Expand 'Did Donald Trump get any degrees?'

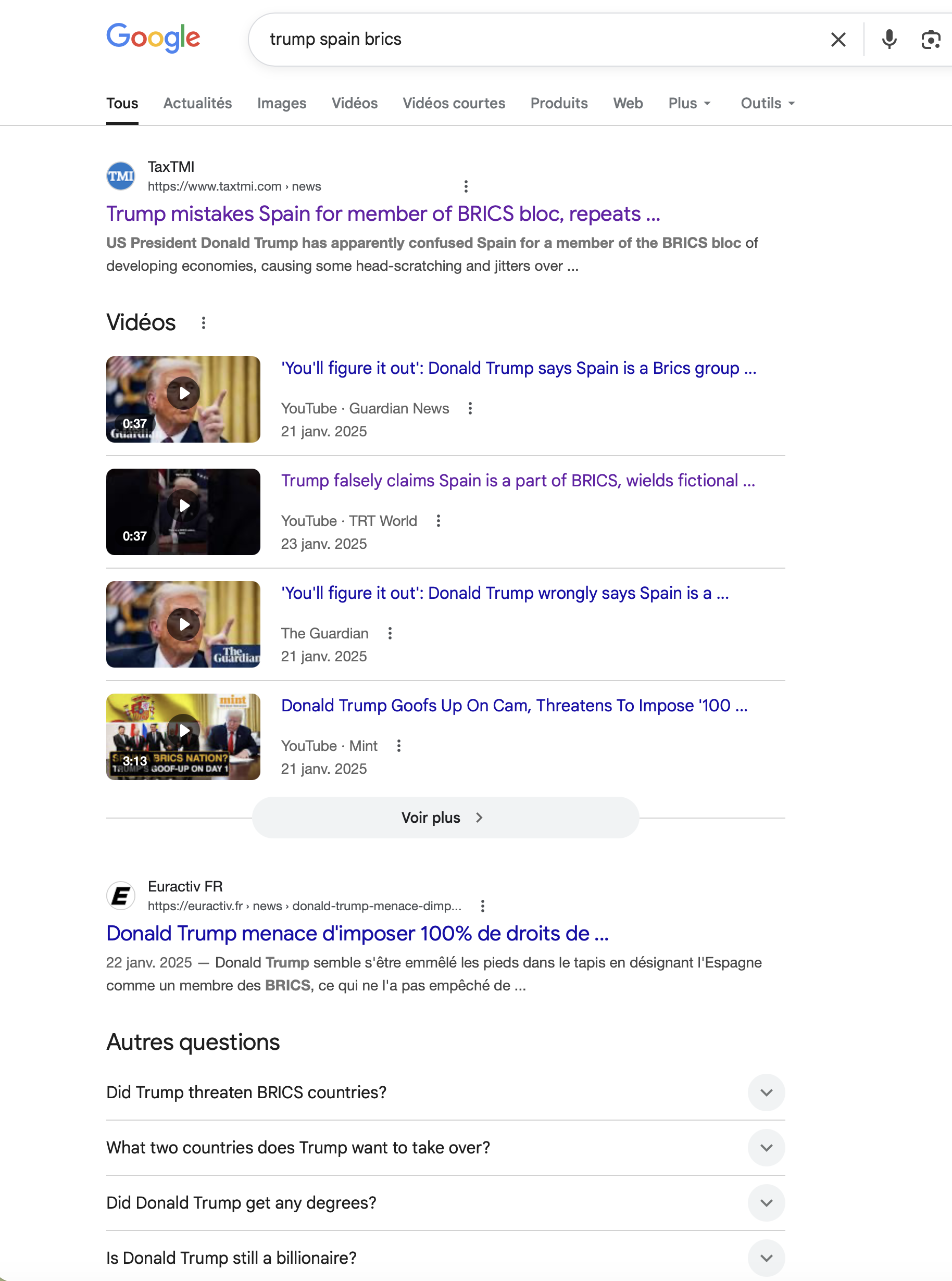(766, 1203)
